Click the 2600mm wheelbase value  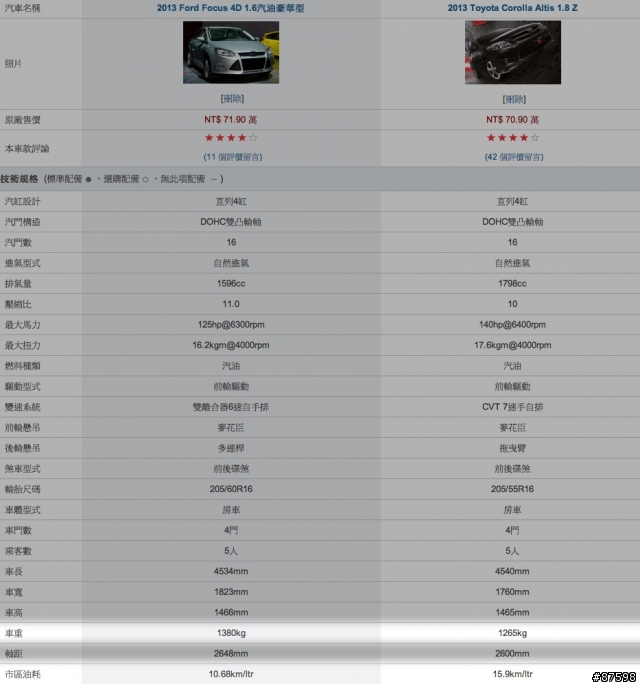[x=512, y=654]
